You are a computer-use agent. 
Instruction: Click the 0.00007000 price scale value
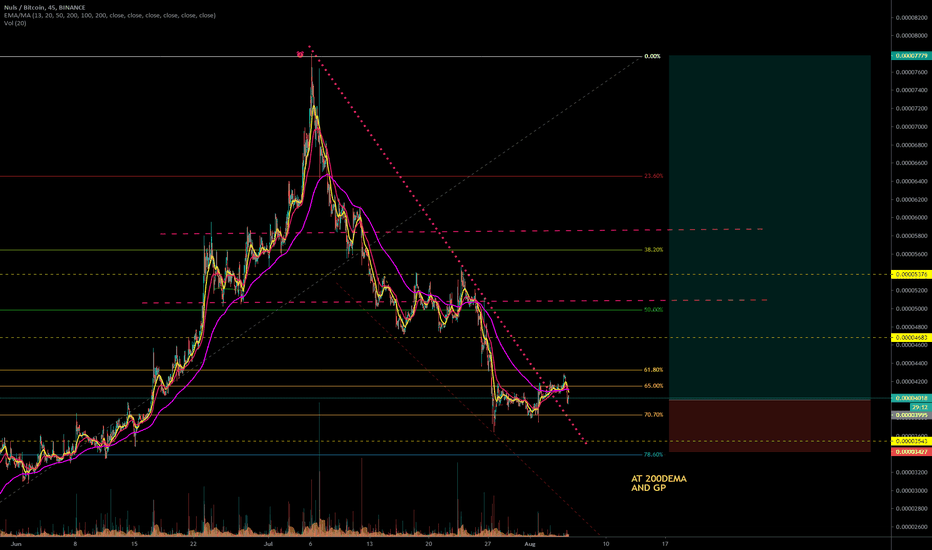(x=912, y=127)
